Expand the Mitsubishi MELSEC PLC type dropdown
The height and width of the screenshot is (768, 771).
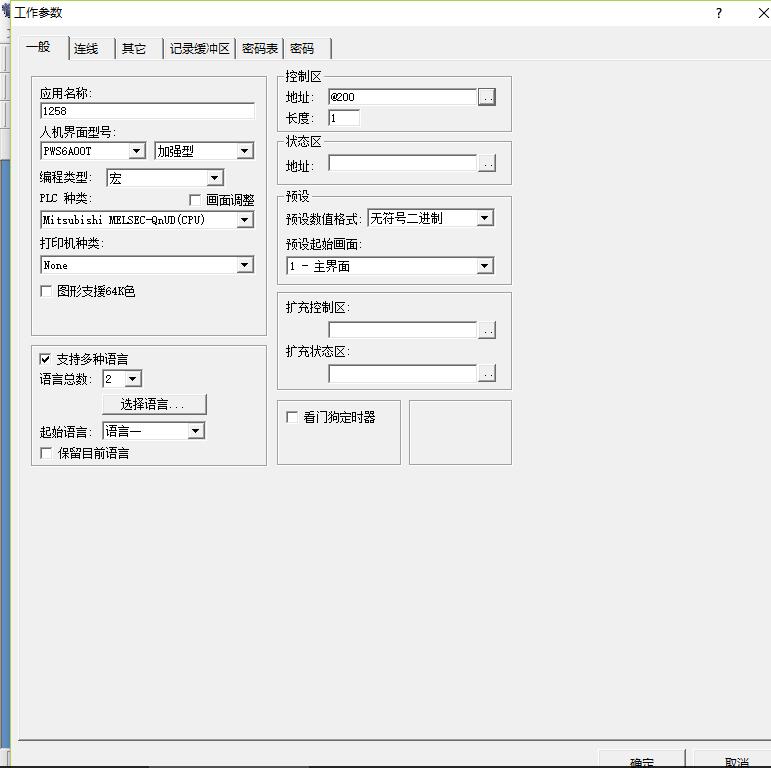tap(245, 220)
